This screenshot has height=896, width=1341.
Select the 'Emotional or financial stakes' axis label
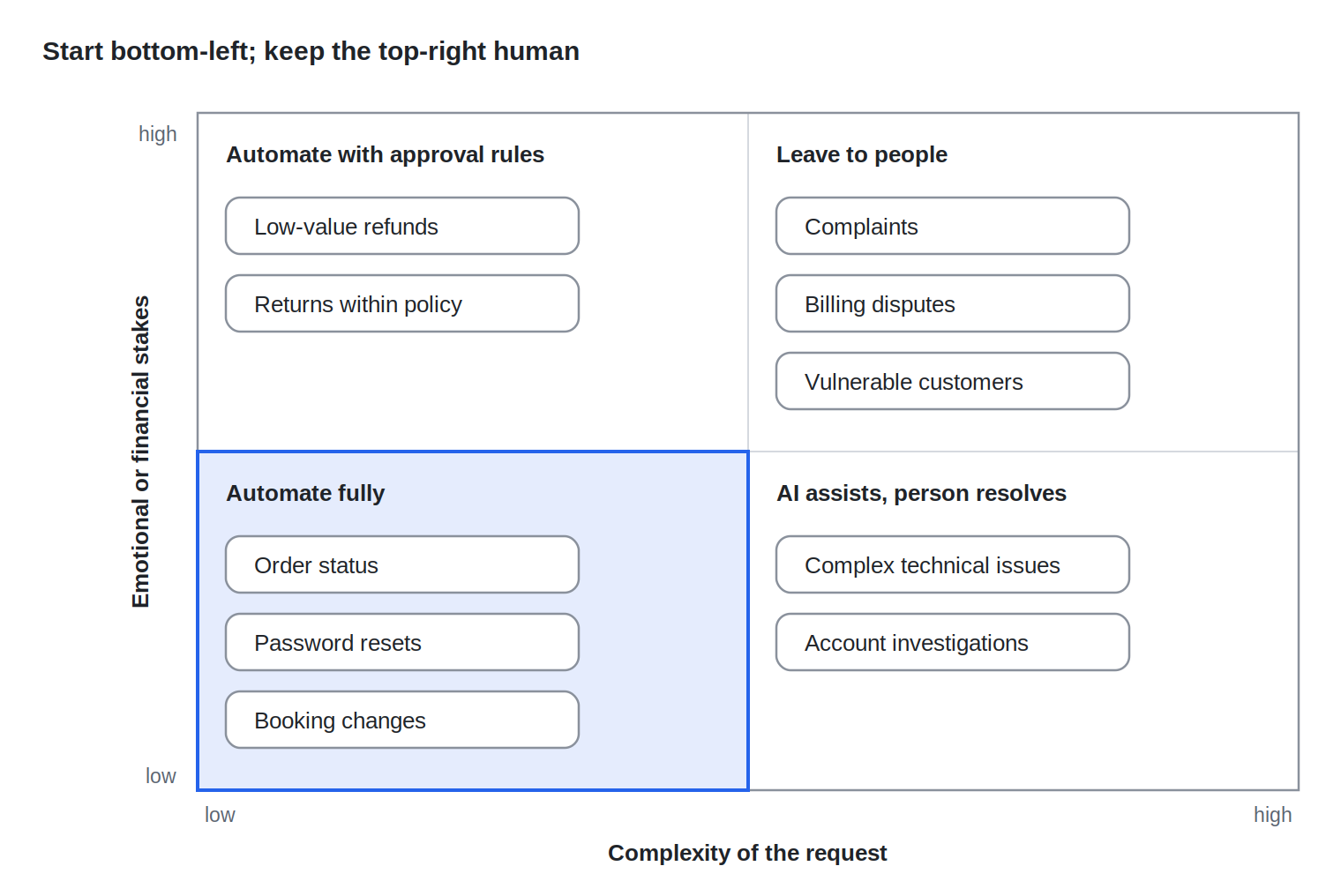pos(141,452)
